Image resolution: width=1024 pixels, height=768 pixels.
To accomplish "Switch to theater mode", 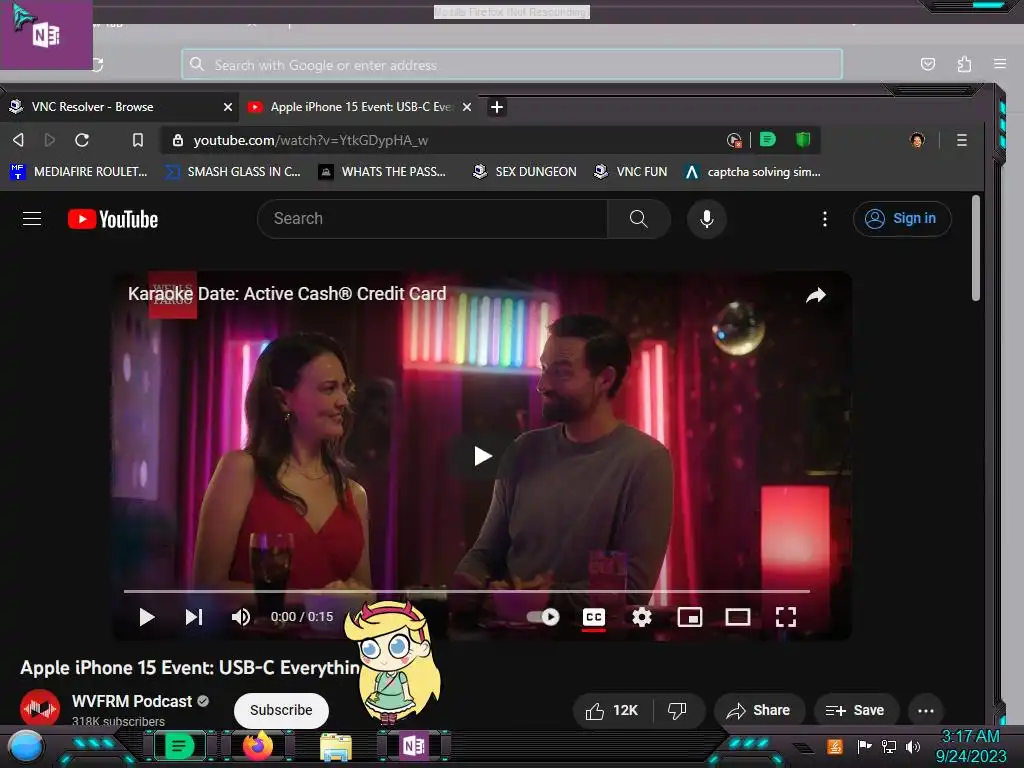I will [738, 617].
